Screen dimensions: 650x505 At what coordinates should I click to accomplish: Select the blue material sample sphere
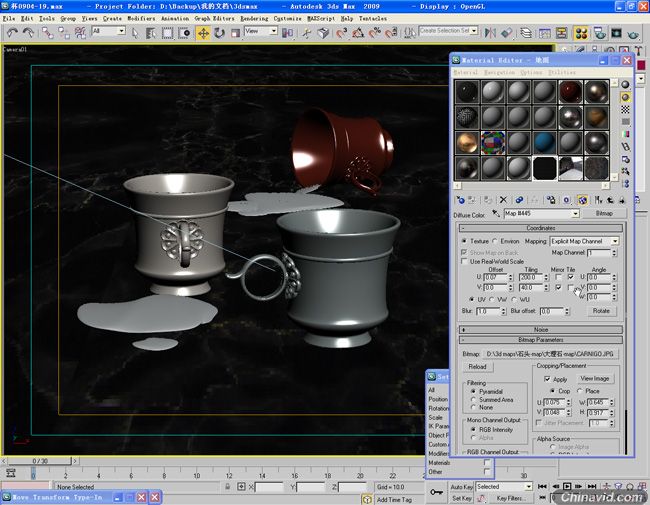tap(544, 143)
